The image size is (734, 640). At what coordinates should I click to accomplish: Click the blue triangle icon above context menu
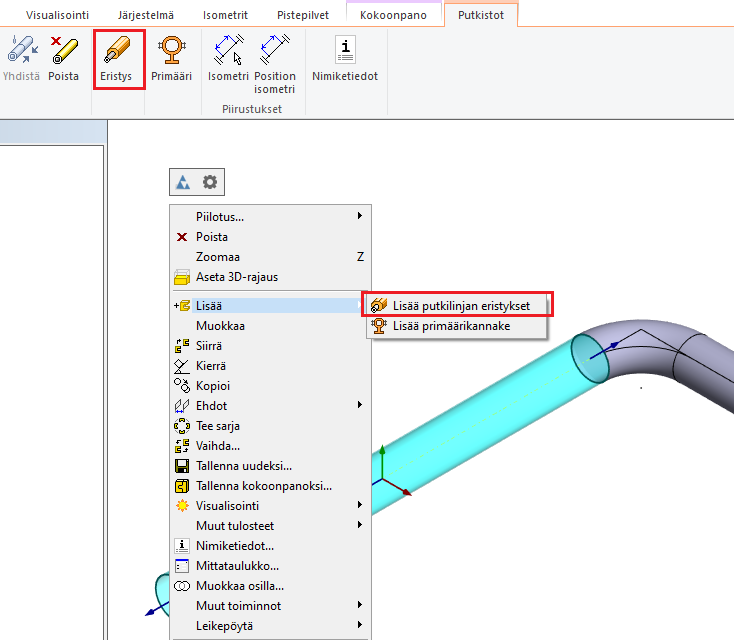pyautogui.click(x=183, y=182)
